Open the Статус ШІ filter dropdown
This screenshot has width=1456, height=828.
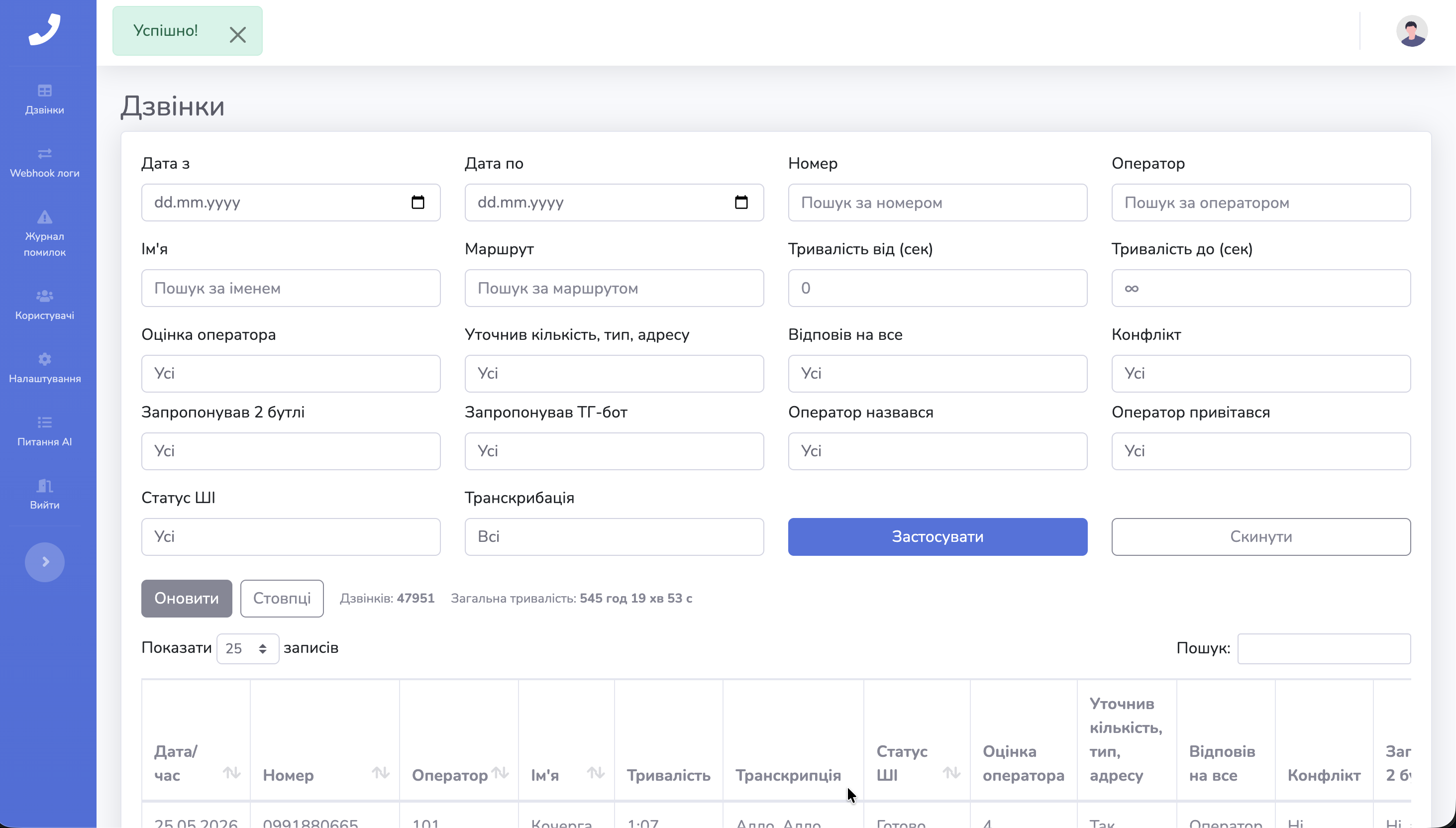(291, 537)
